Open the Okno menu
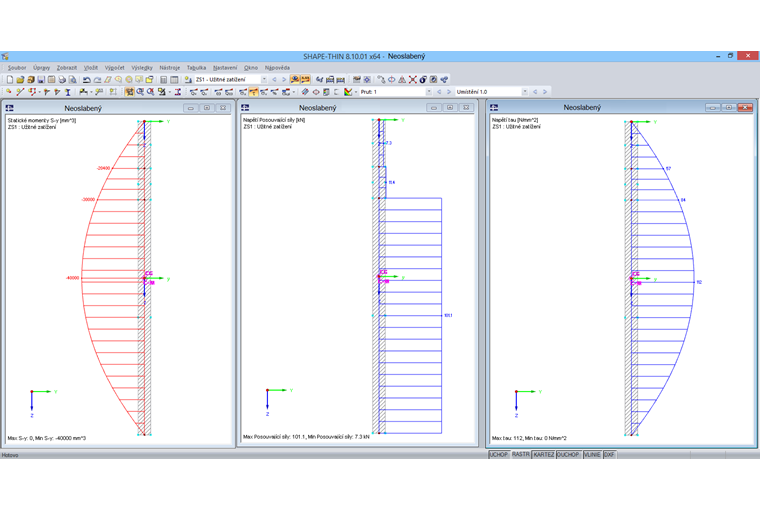The height and width of the screenshot is (510, 760). tap(251, 68)
